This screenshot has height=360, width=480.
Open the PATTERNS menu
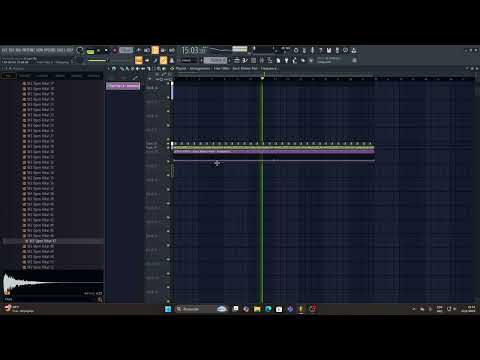coord(28,50)
